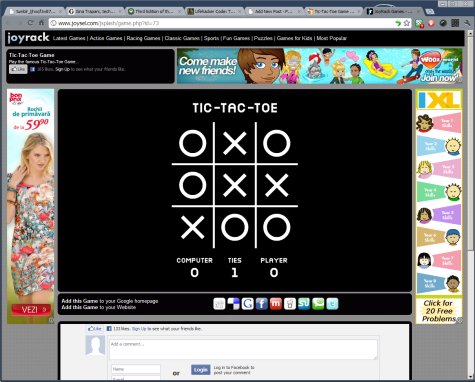Screen dimensions: 475x382
Task: Focus the Add a comment box
Action: (x=243, y=349)
